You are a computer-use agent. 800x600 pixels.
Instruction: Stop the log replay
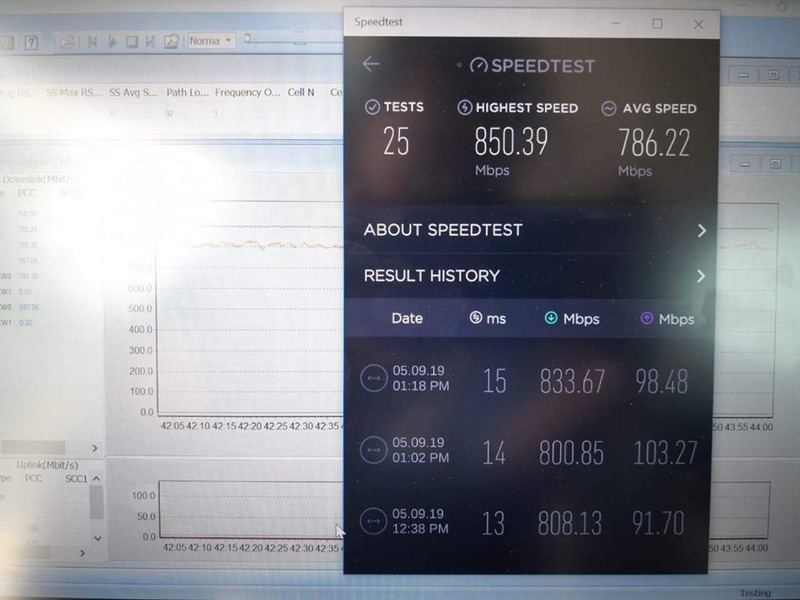pyautogui.click(x=132, y=41)
